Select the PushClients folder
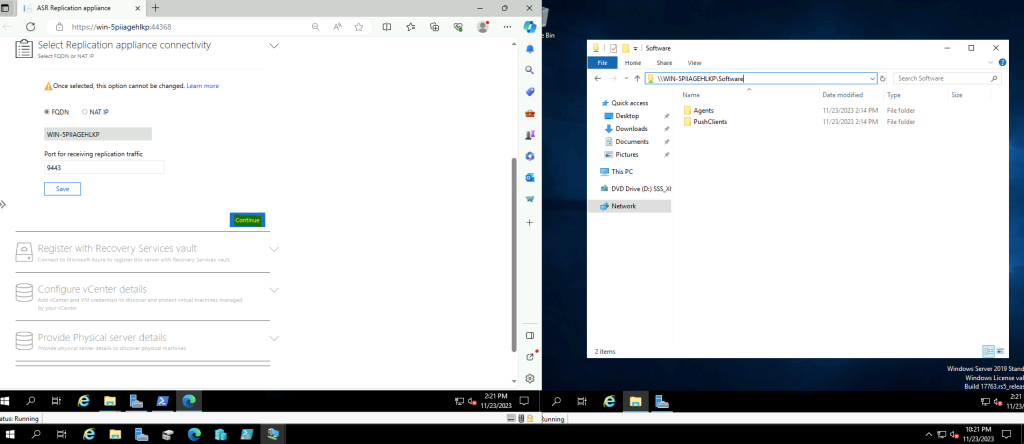The image size is (1024, 444). click(x=710, y=121)
